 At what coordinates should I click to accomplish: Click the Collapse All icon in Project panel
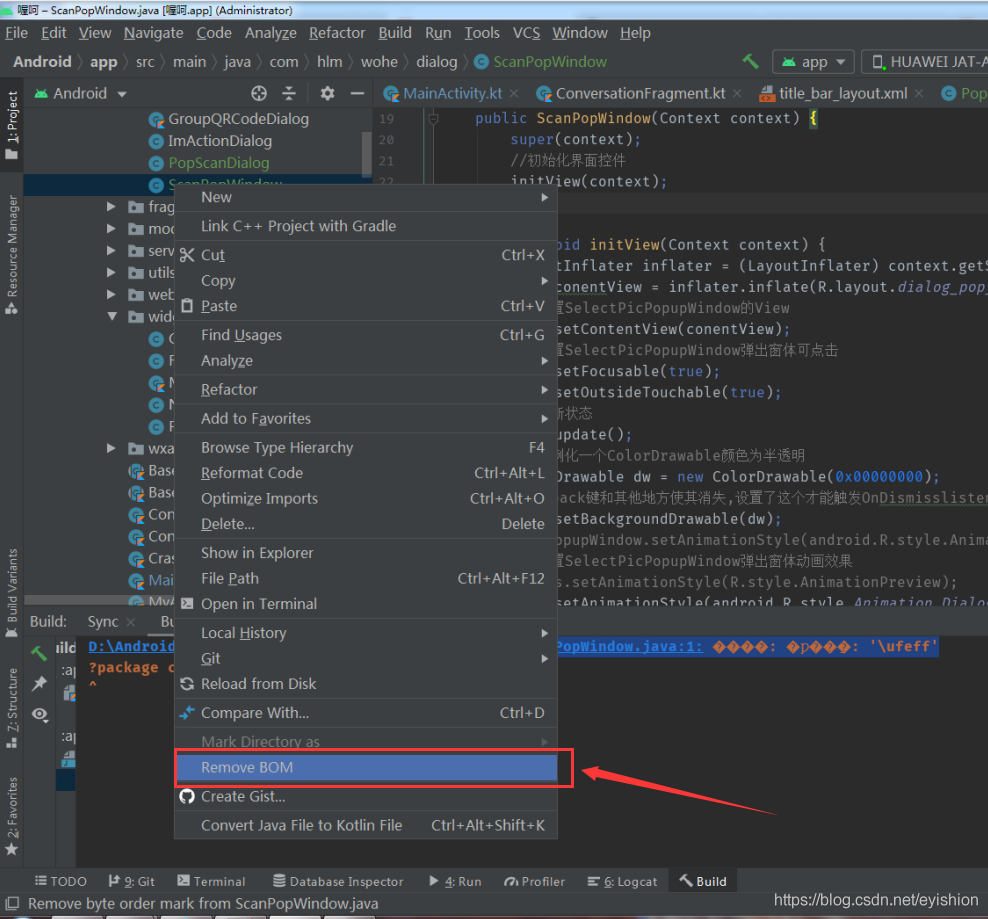pos(289,93)
